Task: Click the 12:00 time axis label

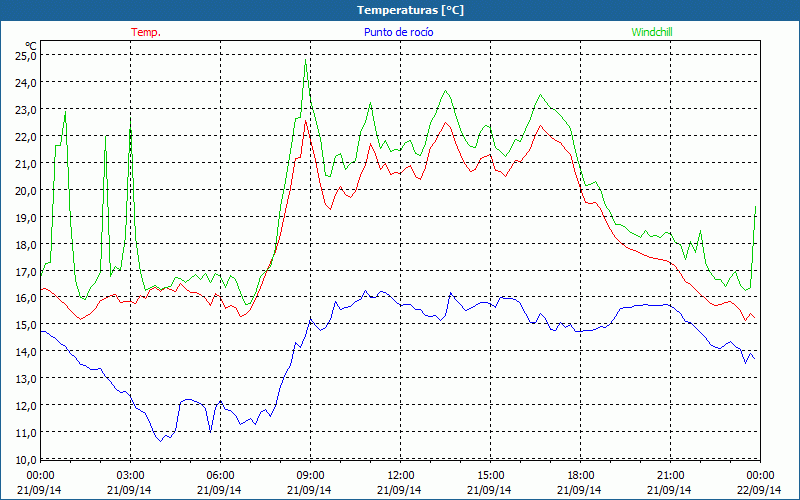Action: pyautogui.click(x=400, y=476)
